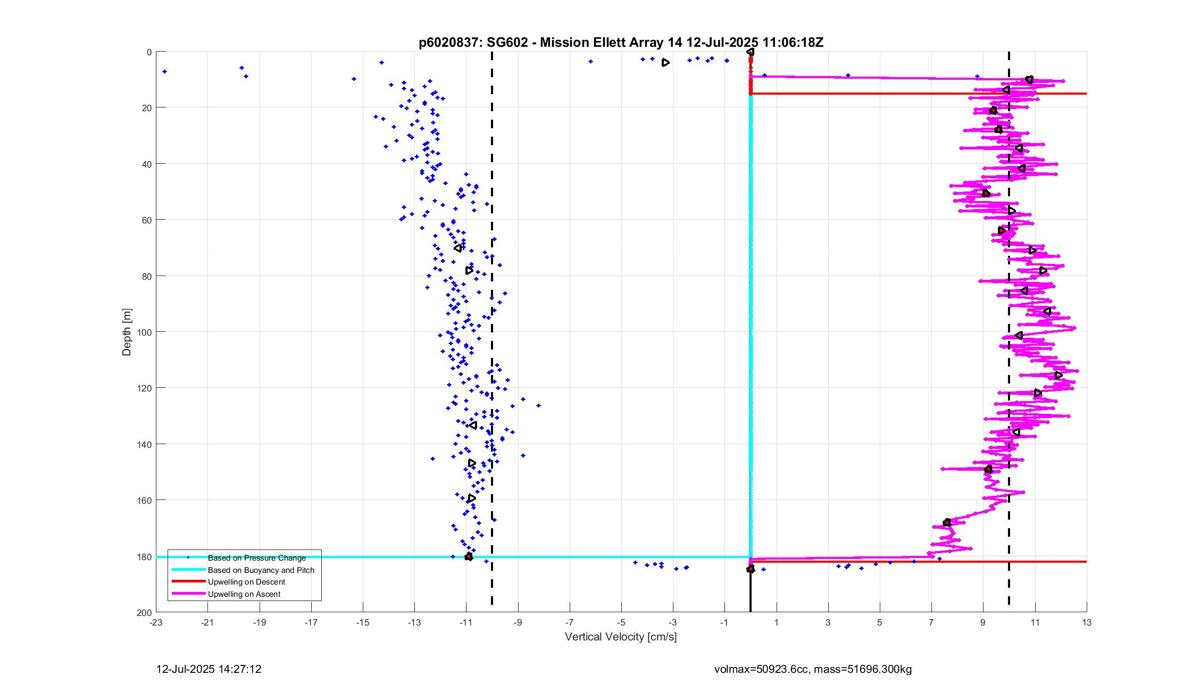
Task: Click x-axis tick label '1'
Action: click(x=777, y=623)
